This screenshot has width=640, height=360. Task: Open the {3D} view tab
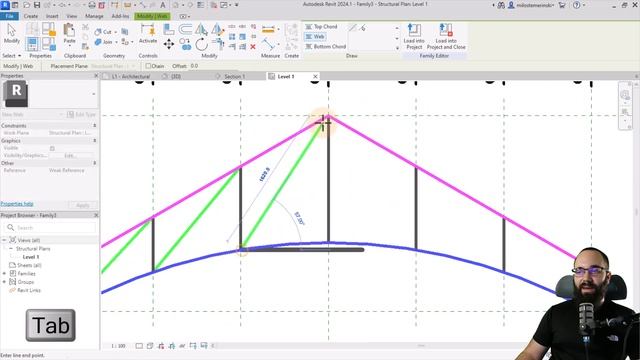point(176,77)
